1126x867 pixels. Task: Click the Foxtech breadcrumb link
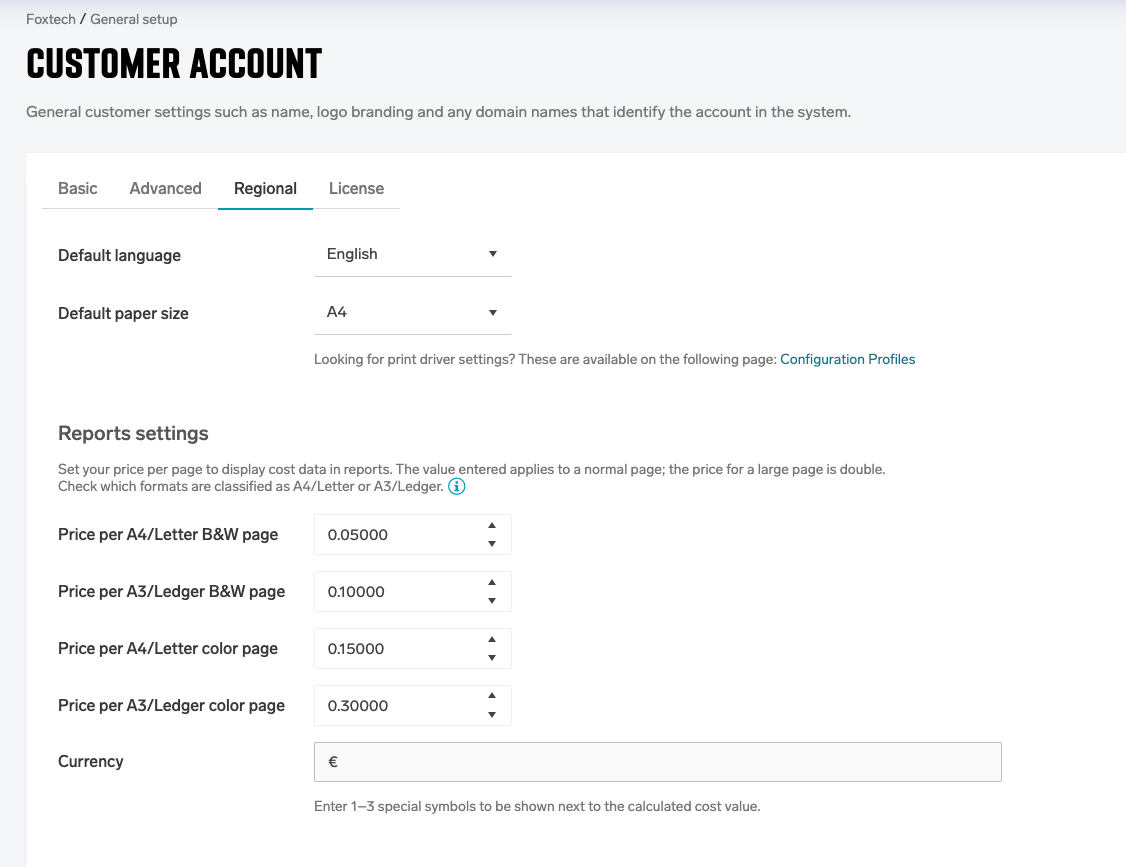50,19
